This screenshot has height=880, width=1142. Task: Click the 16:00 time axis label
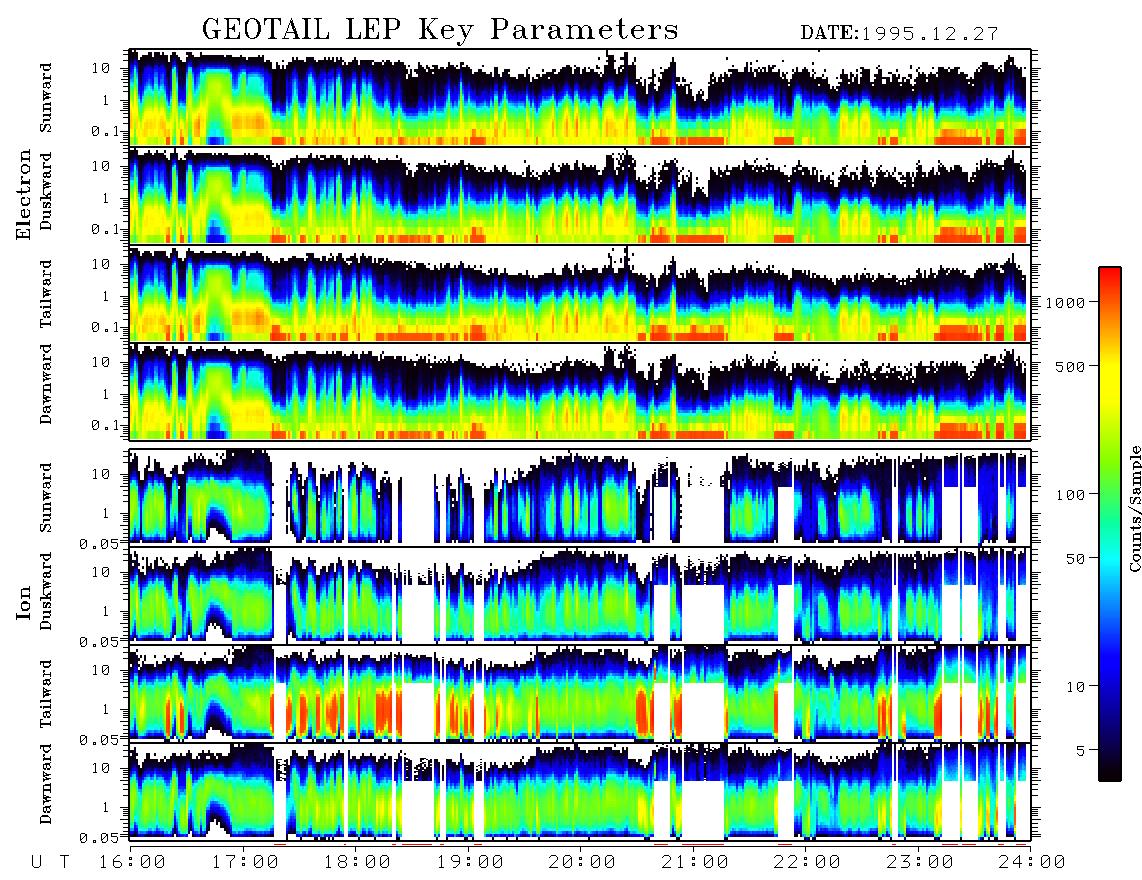[x=132, y=863]
